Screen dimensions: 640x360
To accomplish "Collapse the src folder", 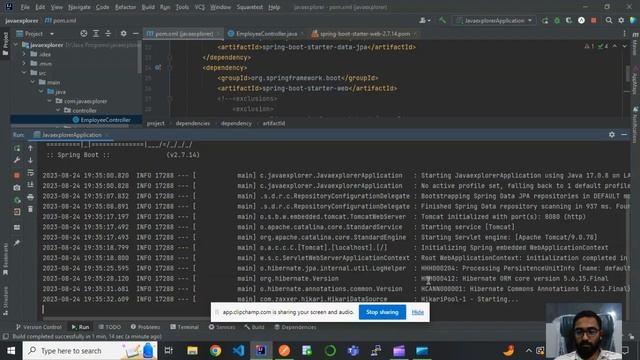I will click(x=24, y=73).
